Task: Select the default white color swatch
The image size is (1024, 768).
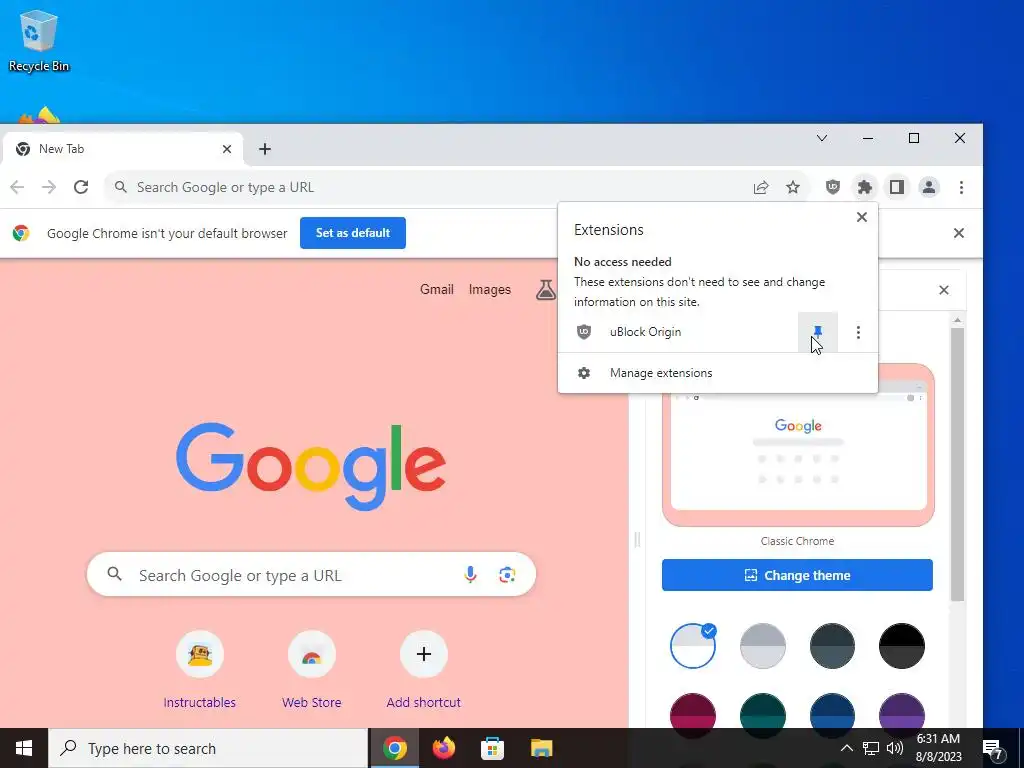Action: click(x=692, y=646)
